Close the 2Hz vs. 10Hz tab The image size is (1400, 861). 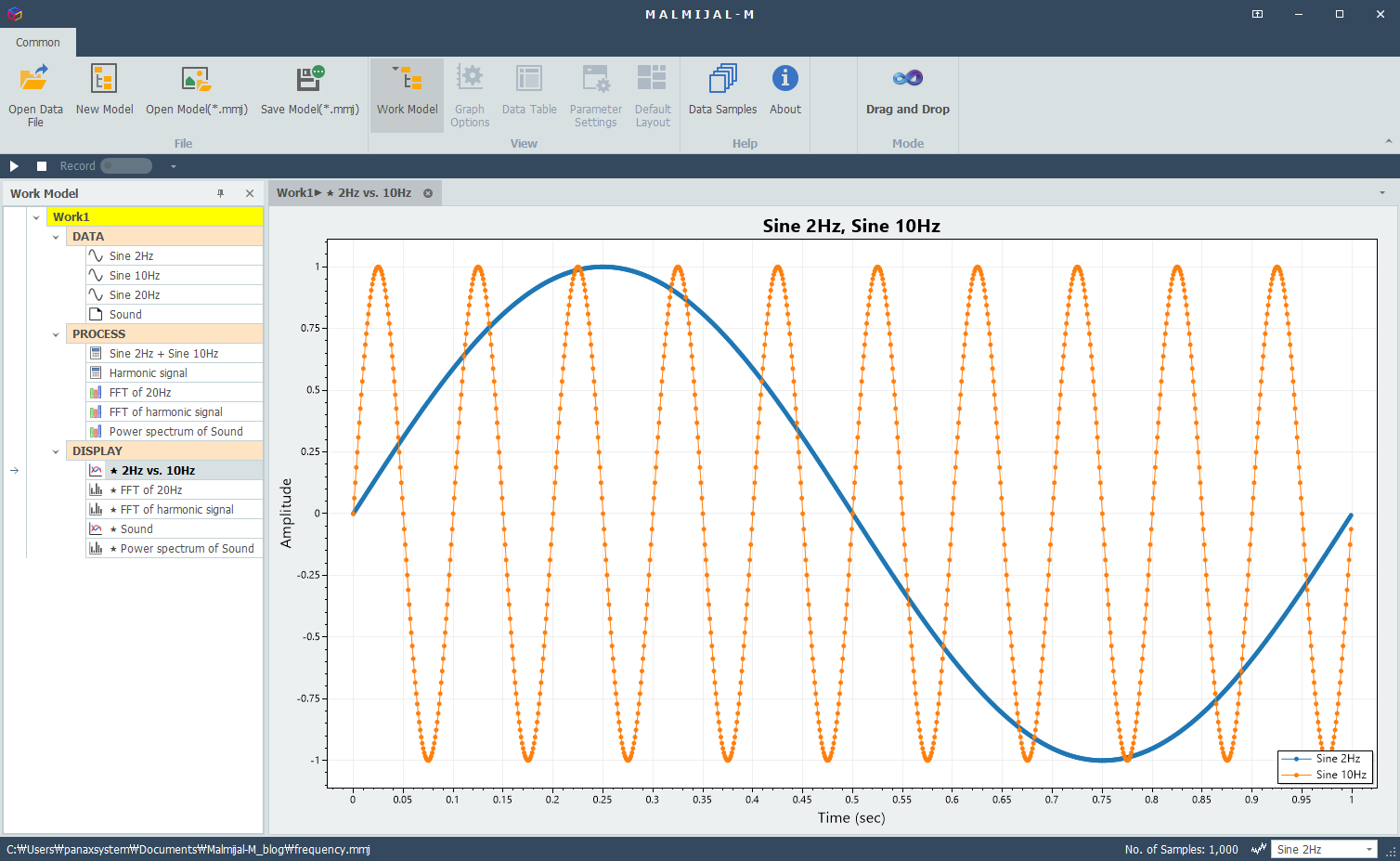tap(428, 193)
